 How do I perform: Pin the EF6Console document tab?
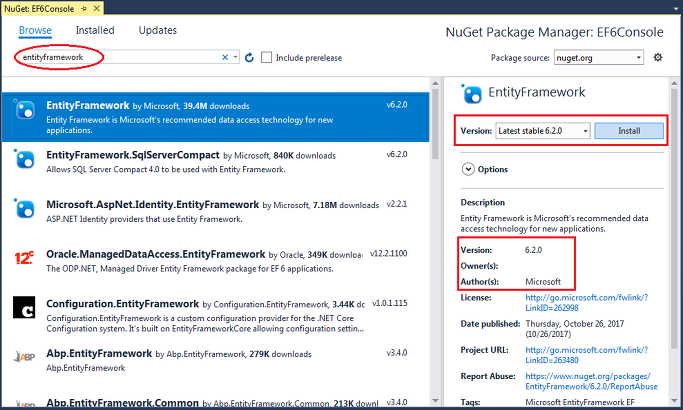(84, 8)
